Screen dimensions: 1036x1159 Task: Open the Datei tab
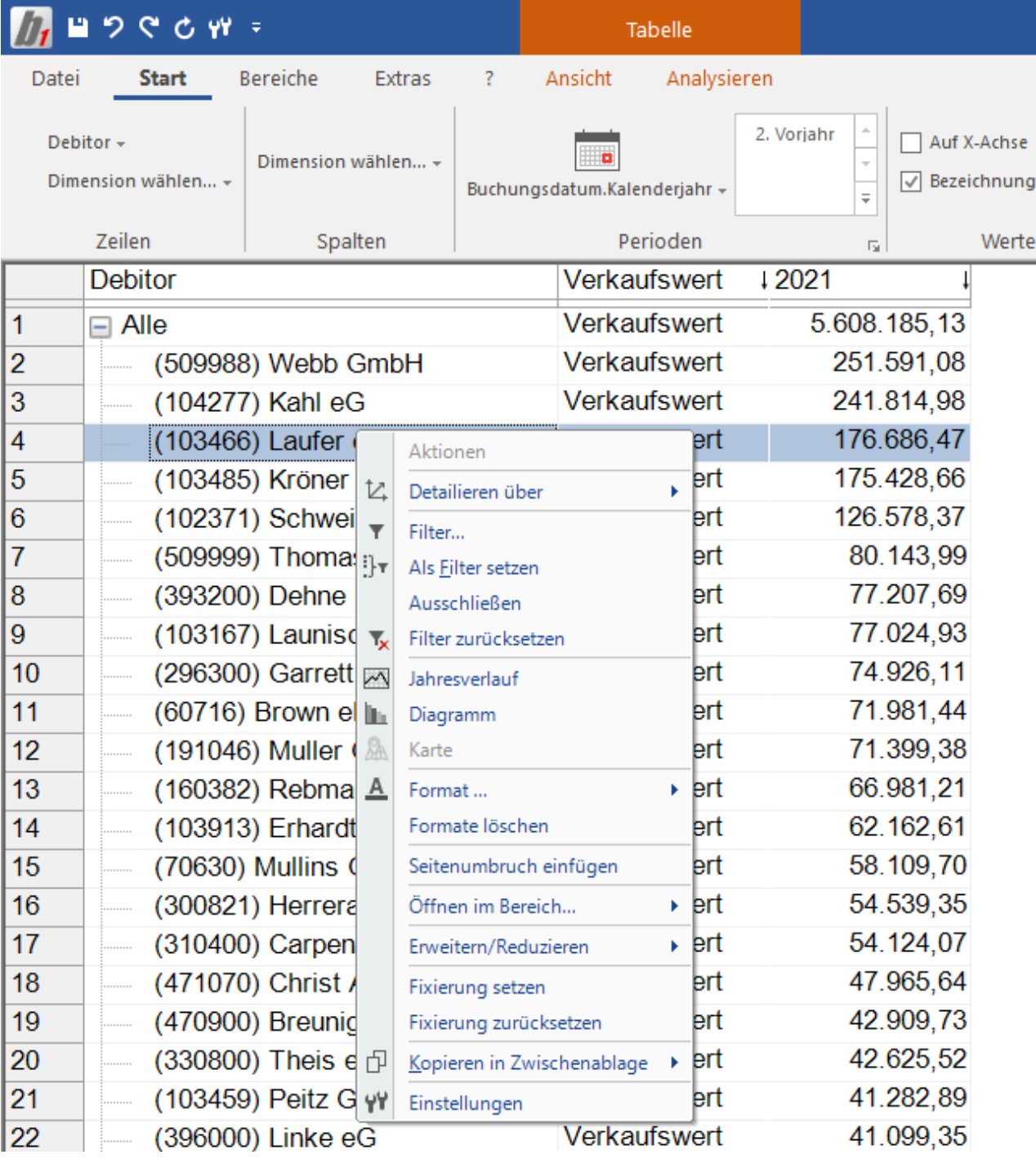pos(56,78)
